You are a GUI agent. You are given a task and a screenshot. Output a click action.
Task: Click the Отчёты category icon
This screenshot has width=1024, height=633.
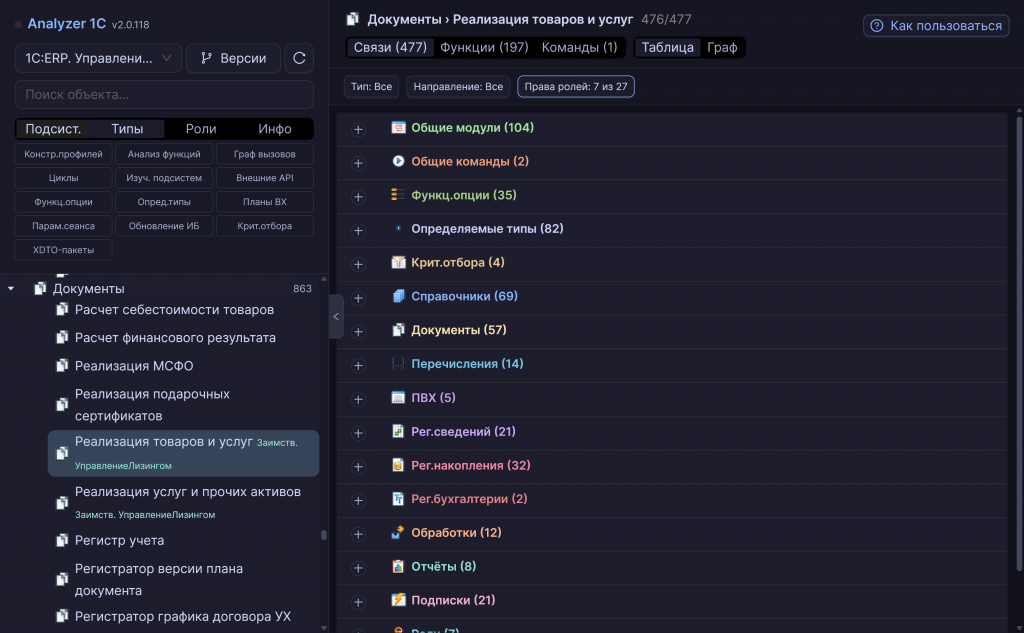[x=398, y=566]
